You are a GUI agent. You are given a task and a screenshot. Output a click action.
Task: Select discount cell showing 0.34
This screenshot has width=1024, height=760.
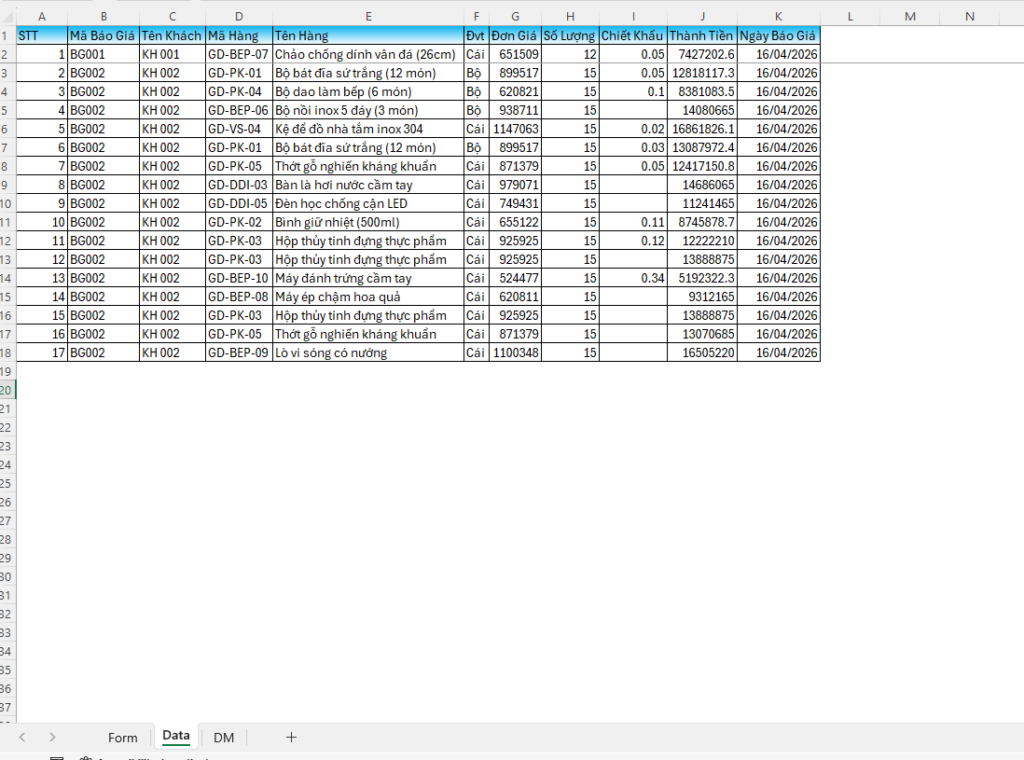pos(632,278)
